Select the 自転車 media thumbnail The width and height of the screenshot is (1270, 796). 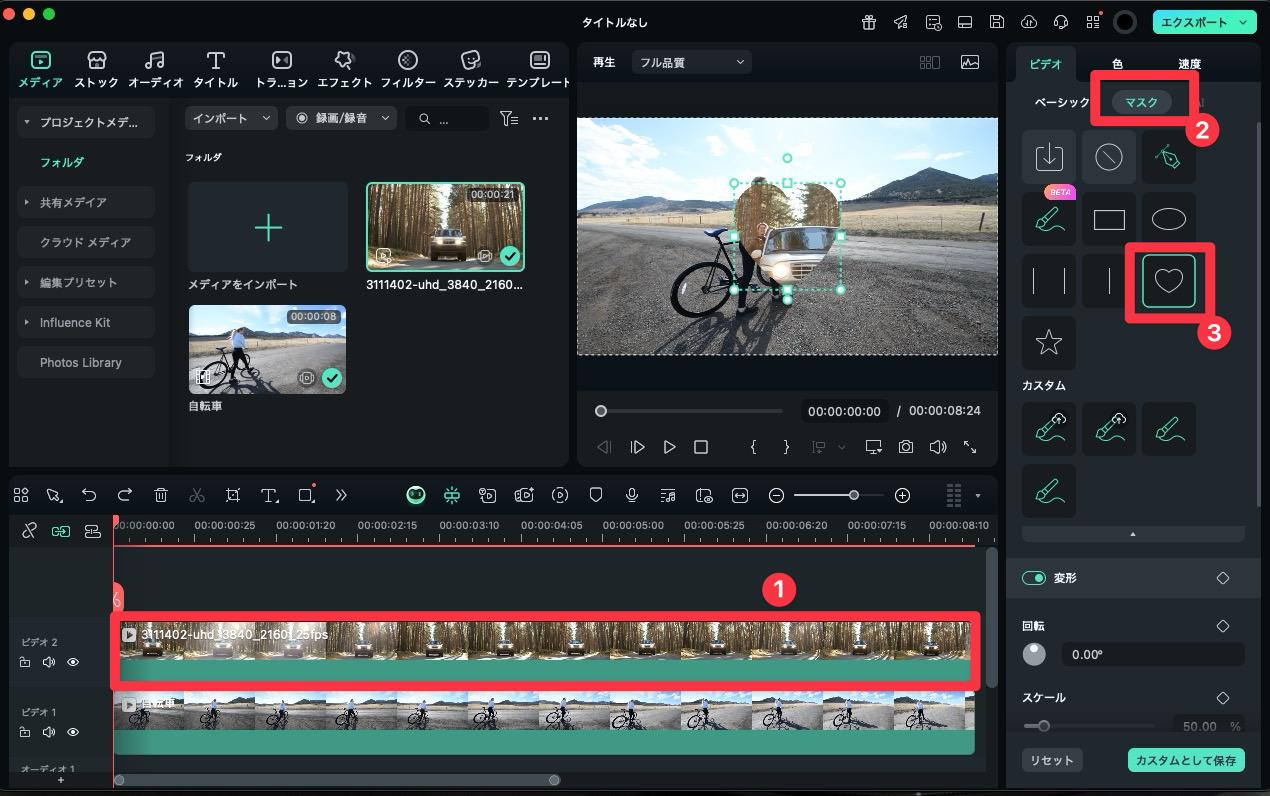point(267,349)
